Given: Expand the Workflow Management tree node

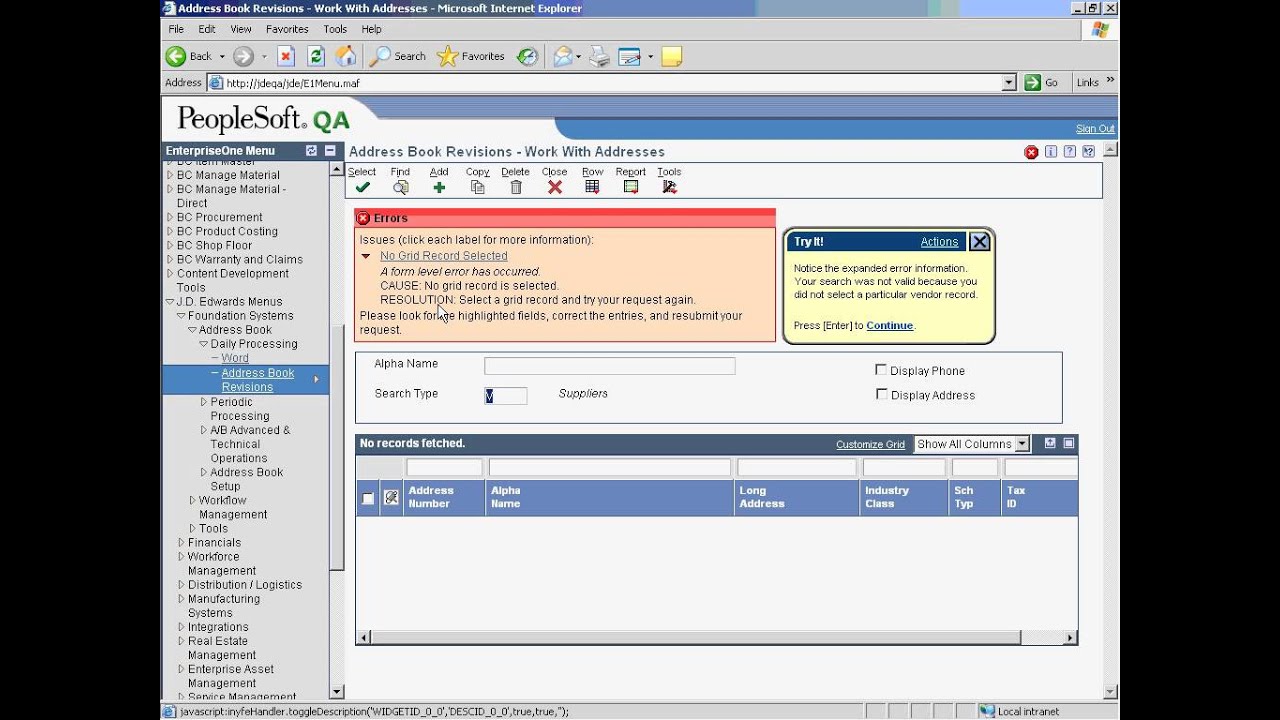Looking at the screenshot, I should click(x=192, y=500).
